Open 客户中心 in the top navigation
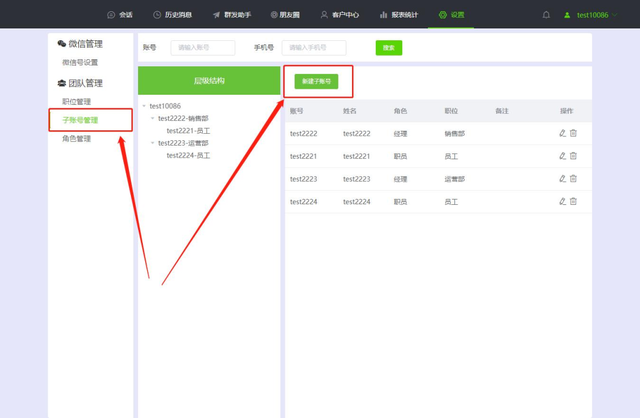 [340, 15]
